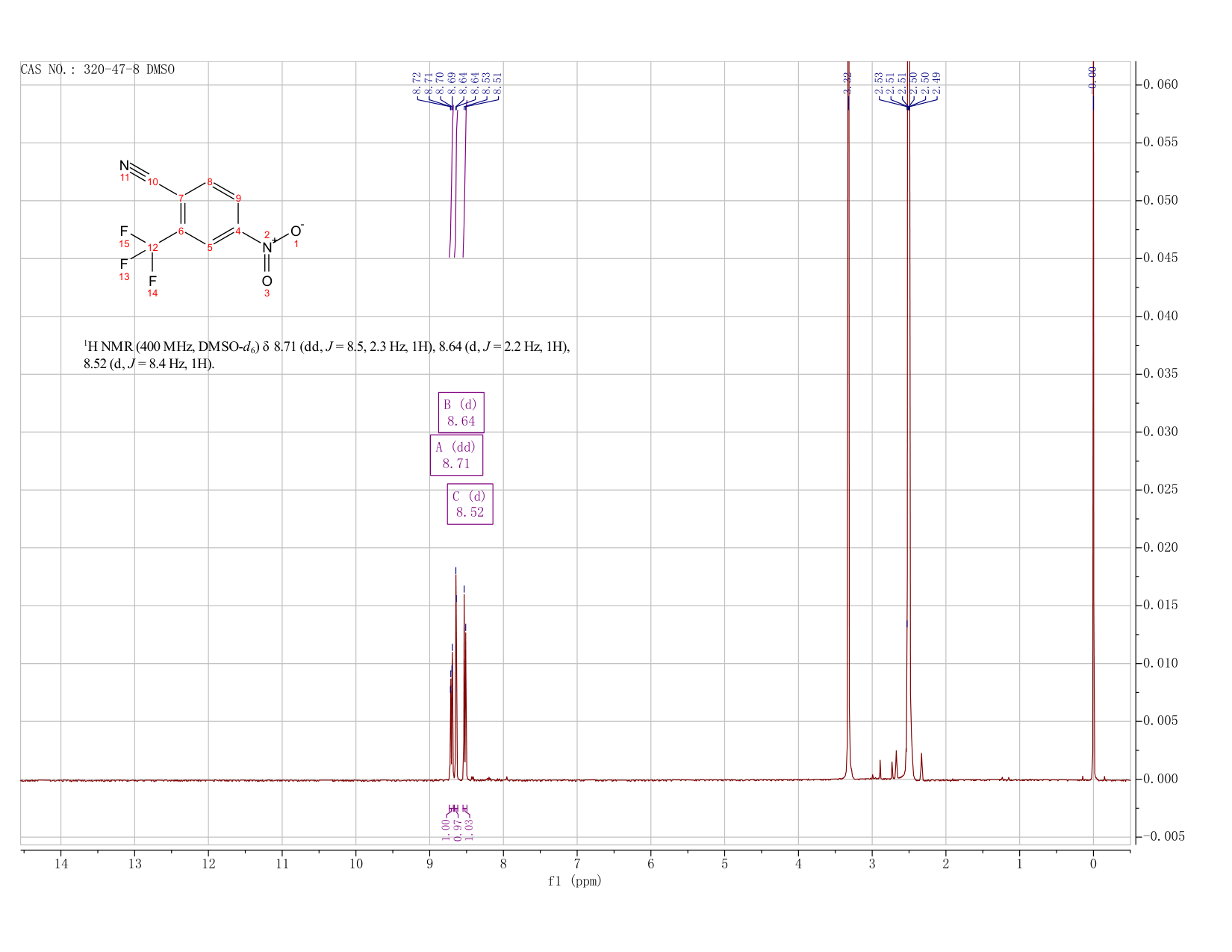1232x952 pixels.
Task: Click the y-axis value 0.000
Action: pos(1160,779)
